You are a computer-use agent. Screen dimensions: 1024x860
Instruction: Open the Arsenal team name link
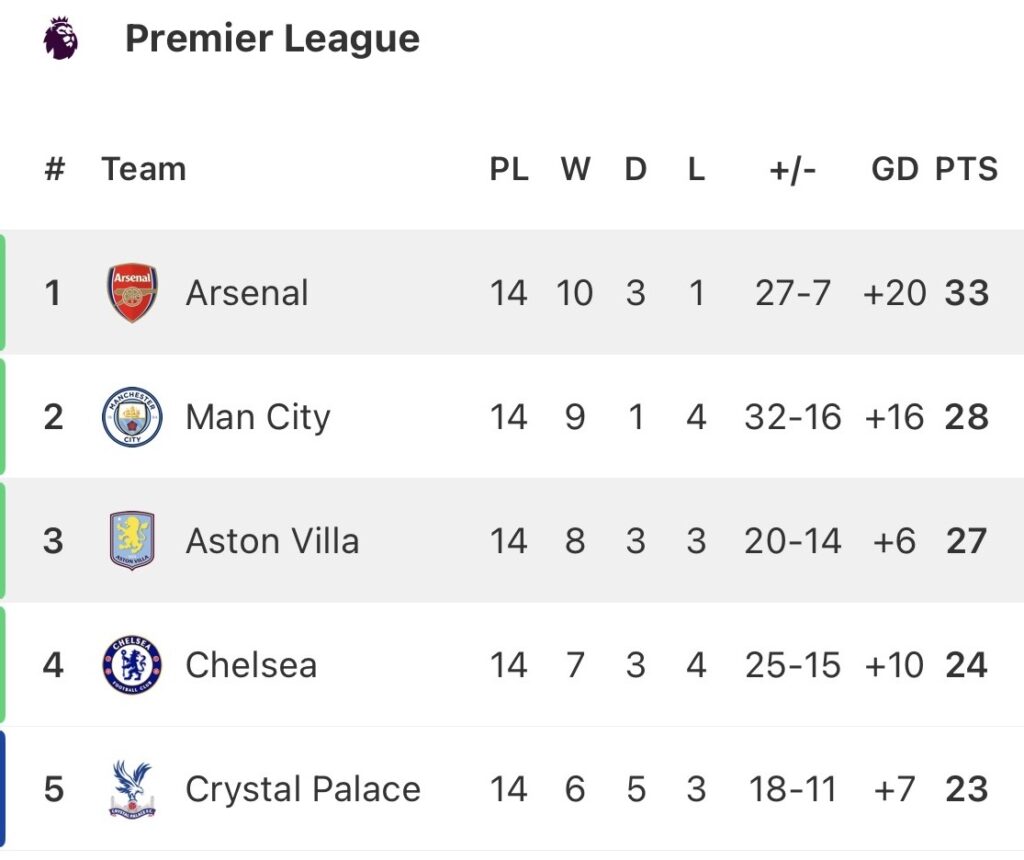pos(247,293)
